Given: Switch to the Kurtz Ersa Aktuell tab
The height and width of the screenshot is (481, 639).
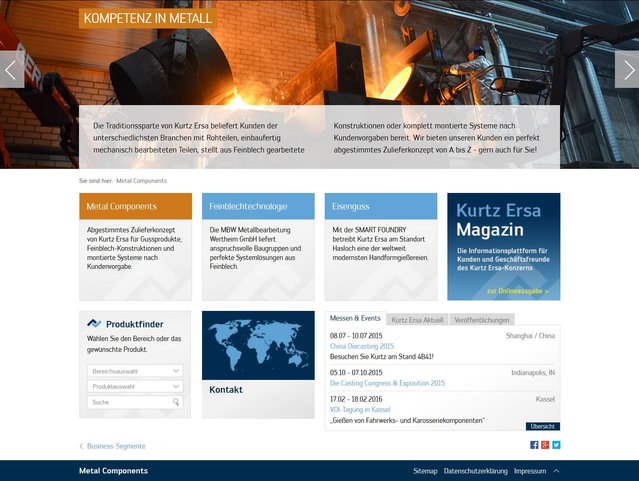Looking at the screenshot, I should coord(417,320).
